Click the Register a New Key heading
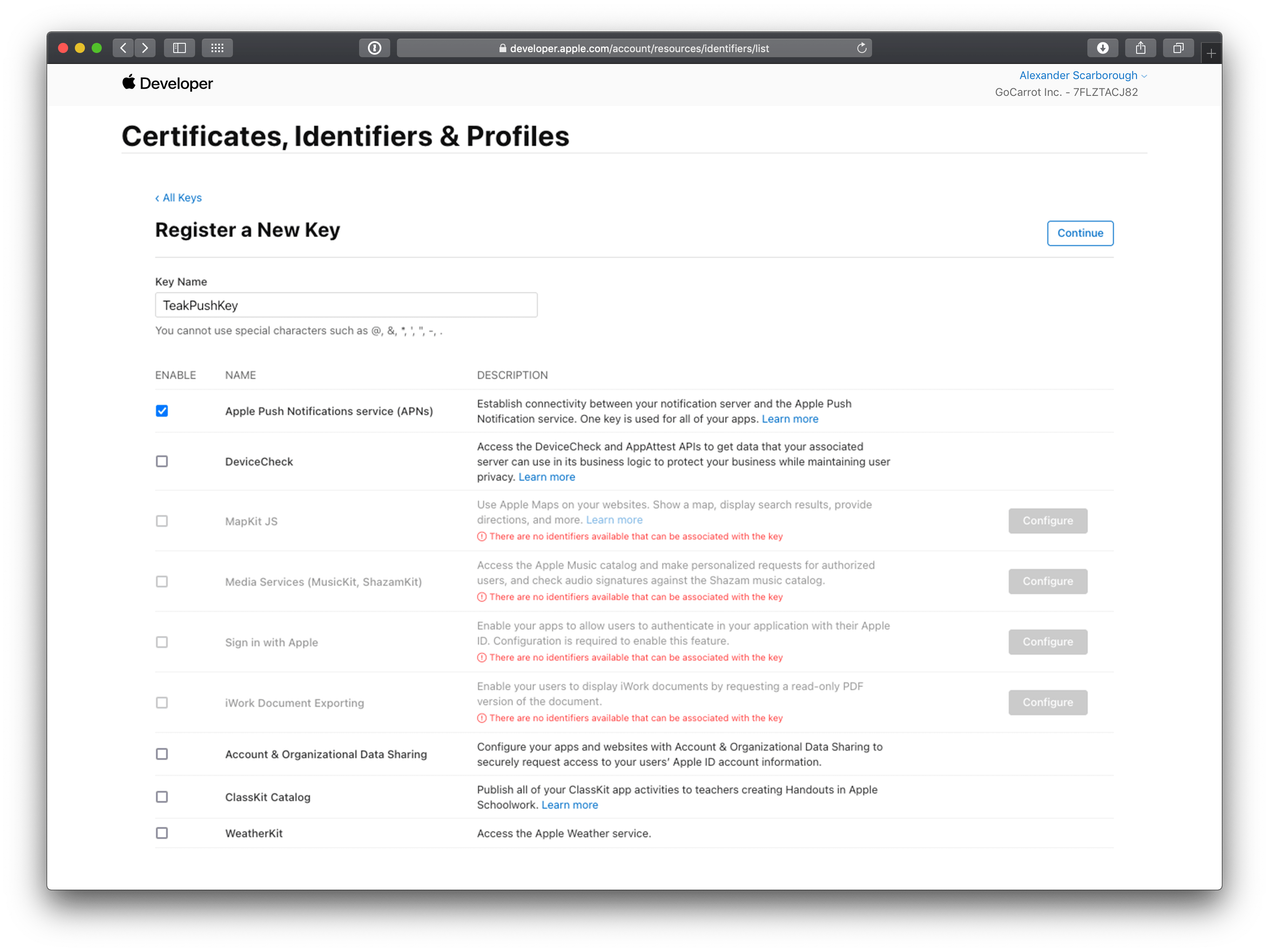The height and width of the screenshot is (952, 1269). coord(247,230)
